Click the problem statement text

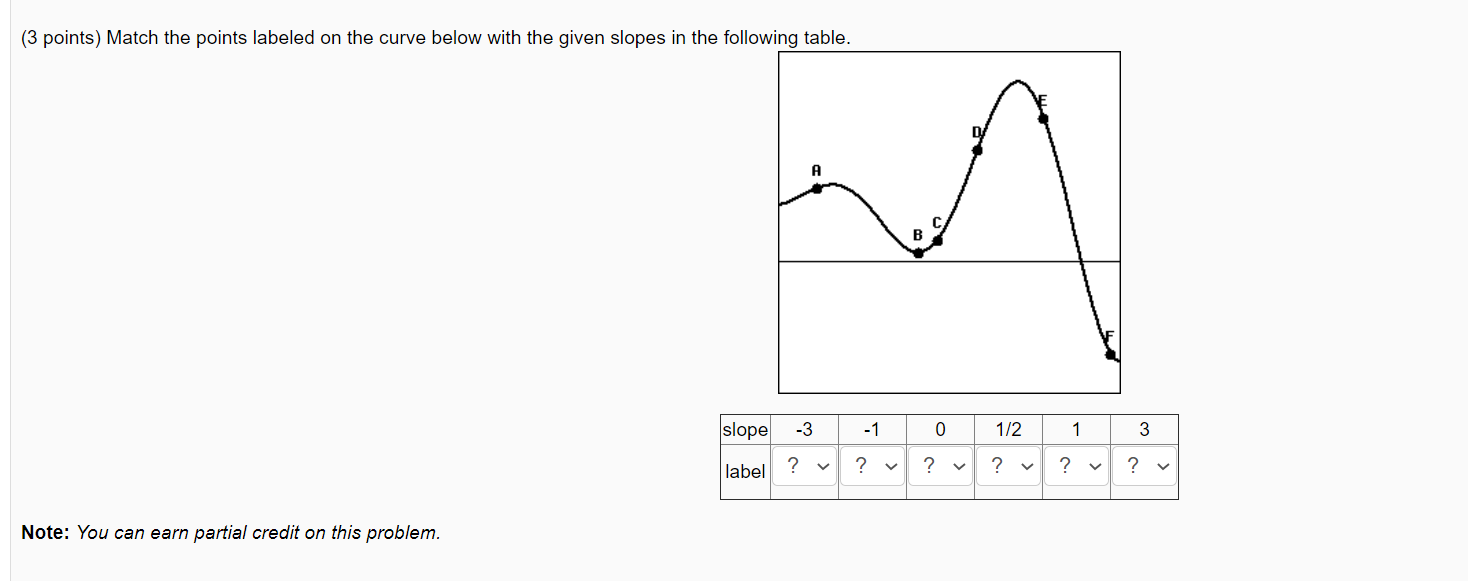click(430, 37)
